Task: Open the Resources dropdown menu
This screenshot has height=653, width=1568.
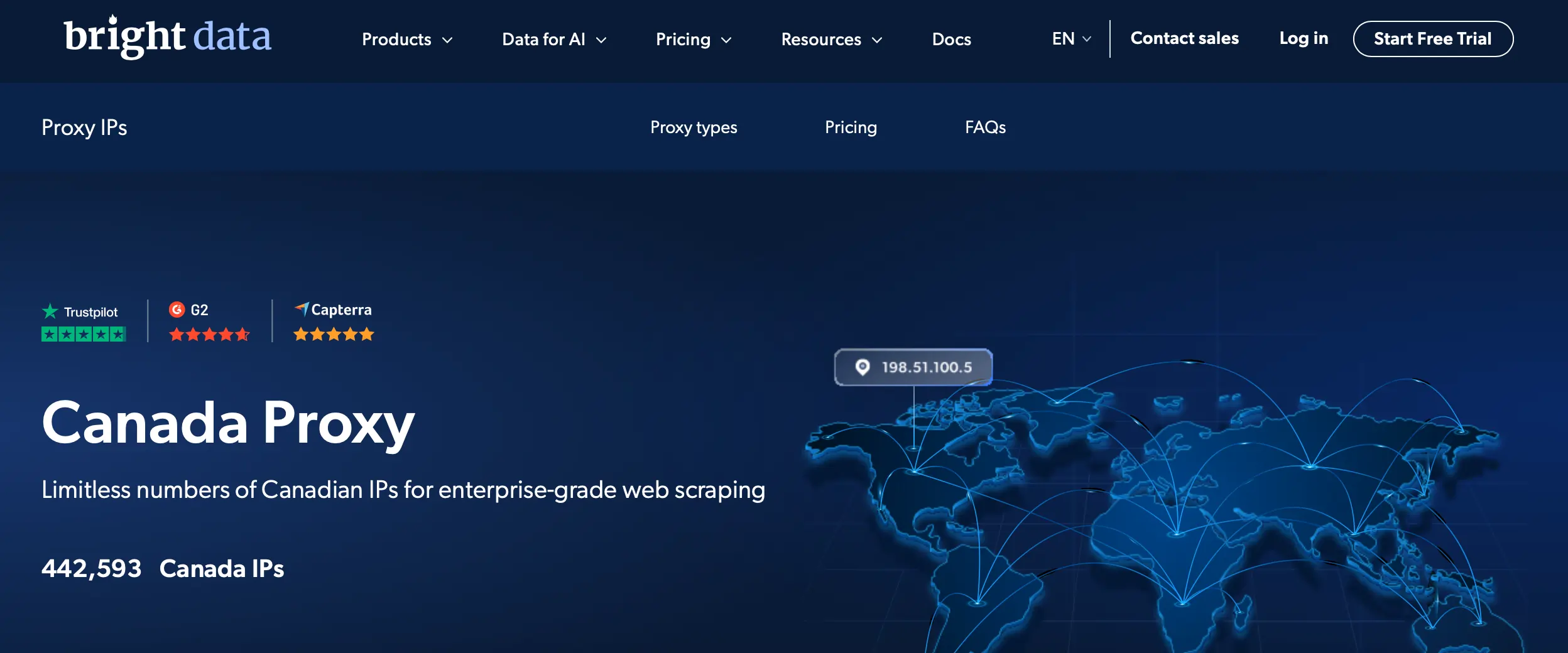Action: (x=832, y=40)
